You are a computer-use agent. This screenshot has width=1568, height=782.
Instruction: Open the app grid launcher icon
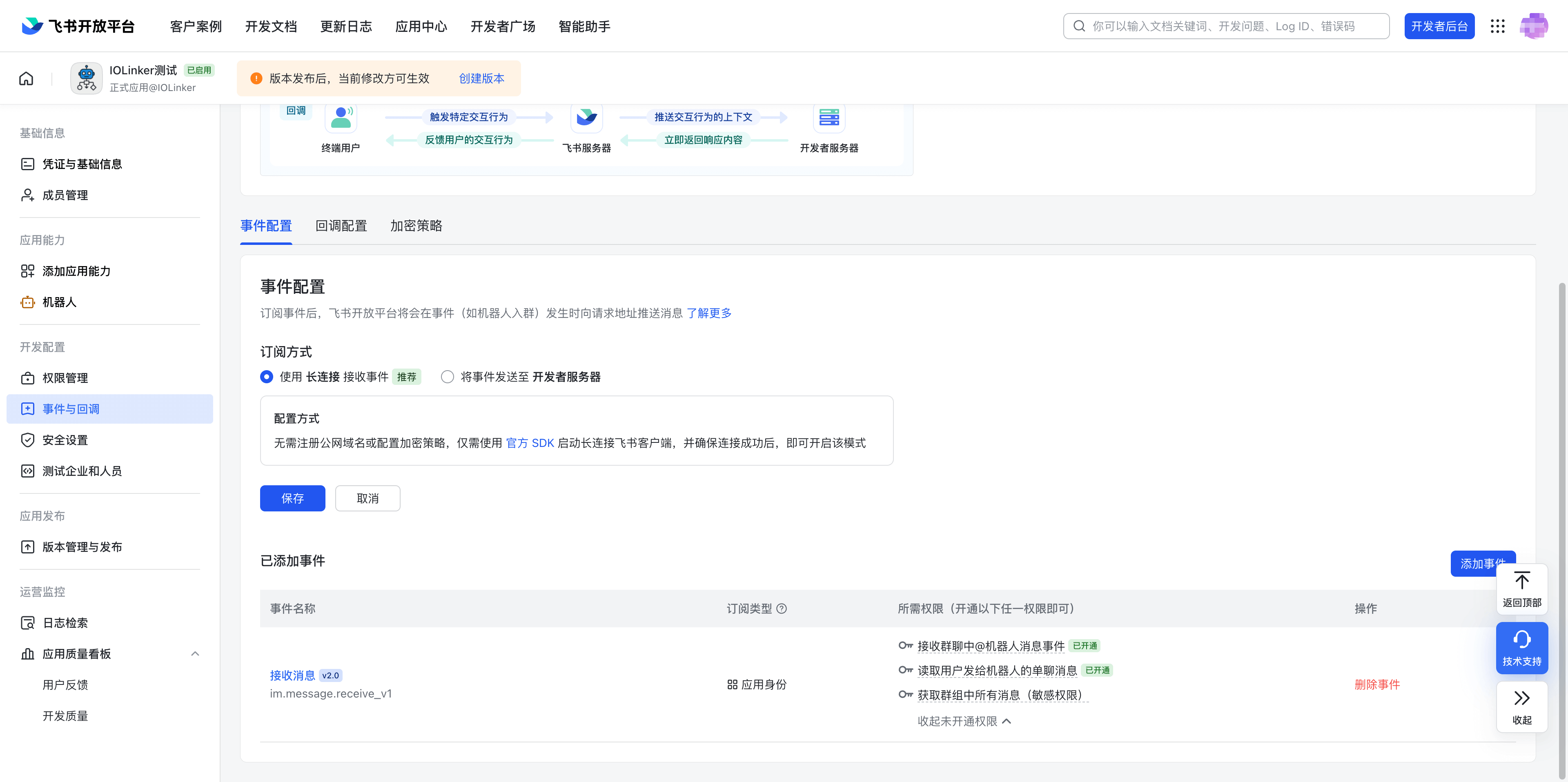[1497, 26]
